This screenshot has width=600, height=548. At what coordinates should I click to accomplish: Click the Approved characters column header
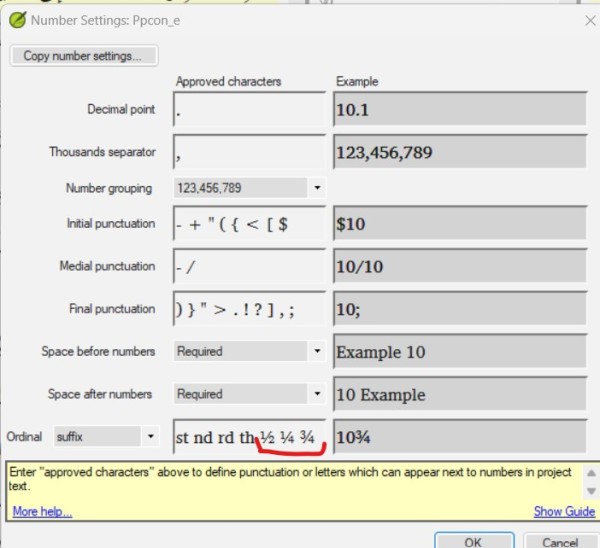click(228, 82)
